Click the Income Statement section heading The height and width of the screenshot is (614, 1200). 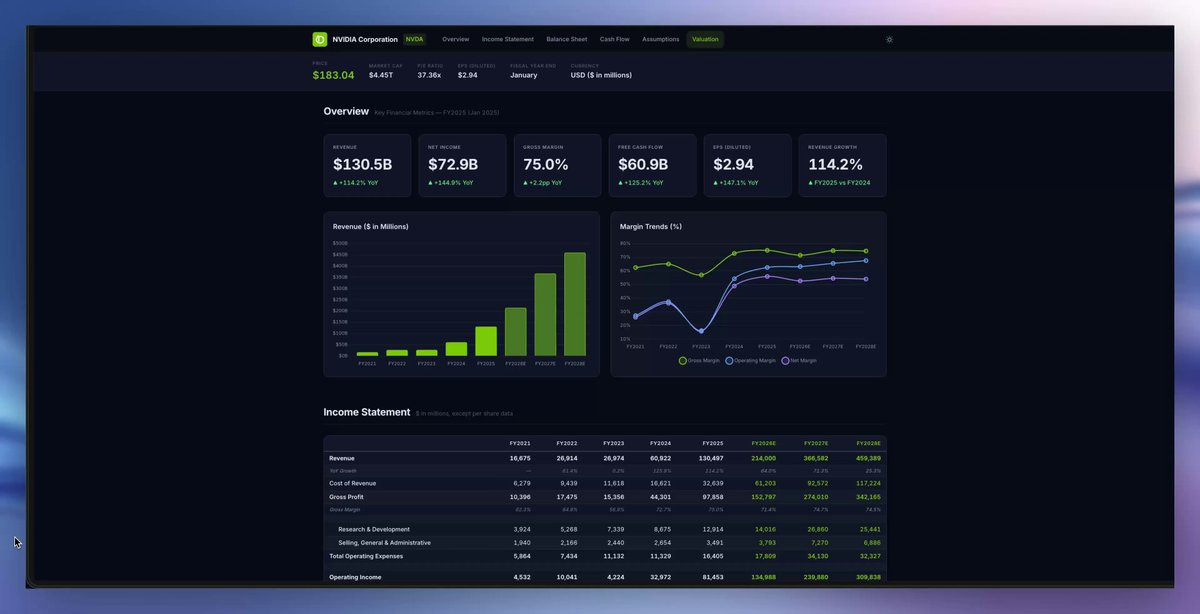pos(367,412)
